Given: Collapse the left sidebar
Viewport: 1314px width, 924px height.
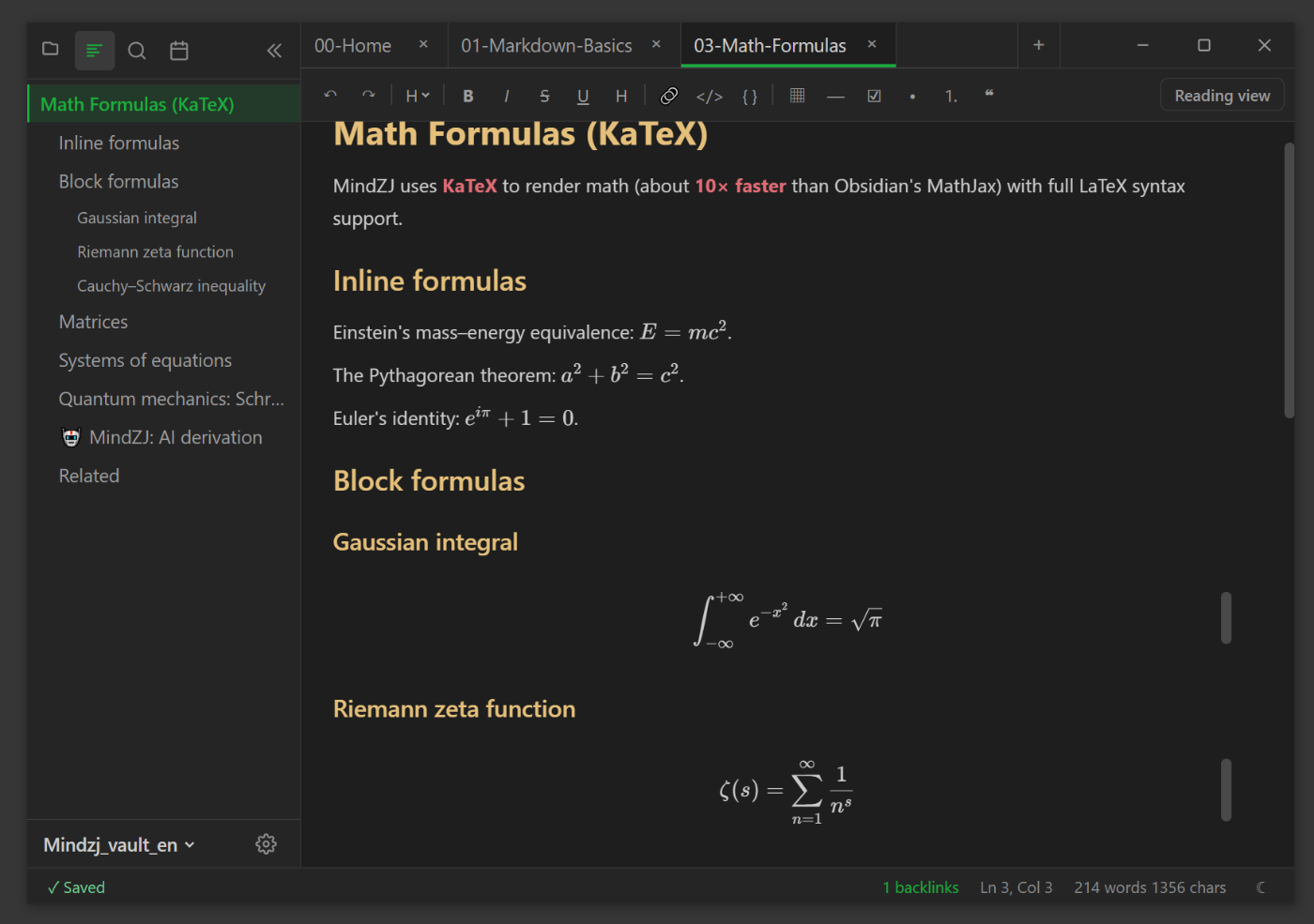Looking at the screenshot, I should pos(274,51).
